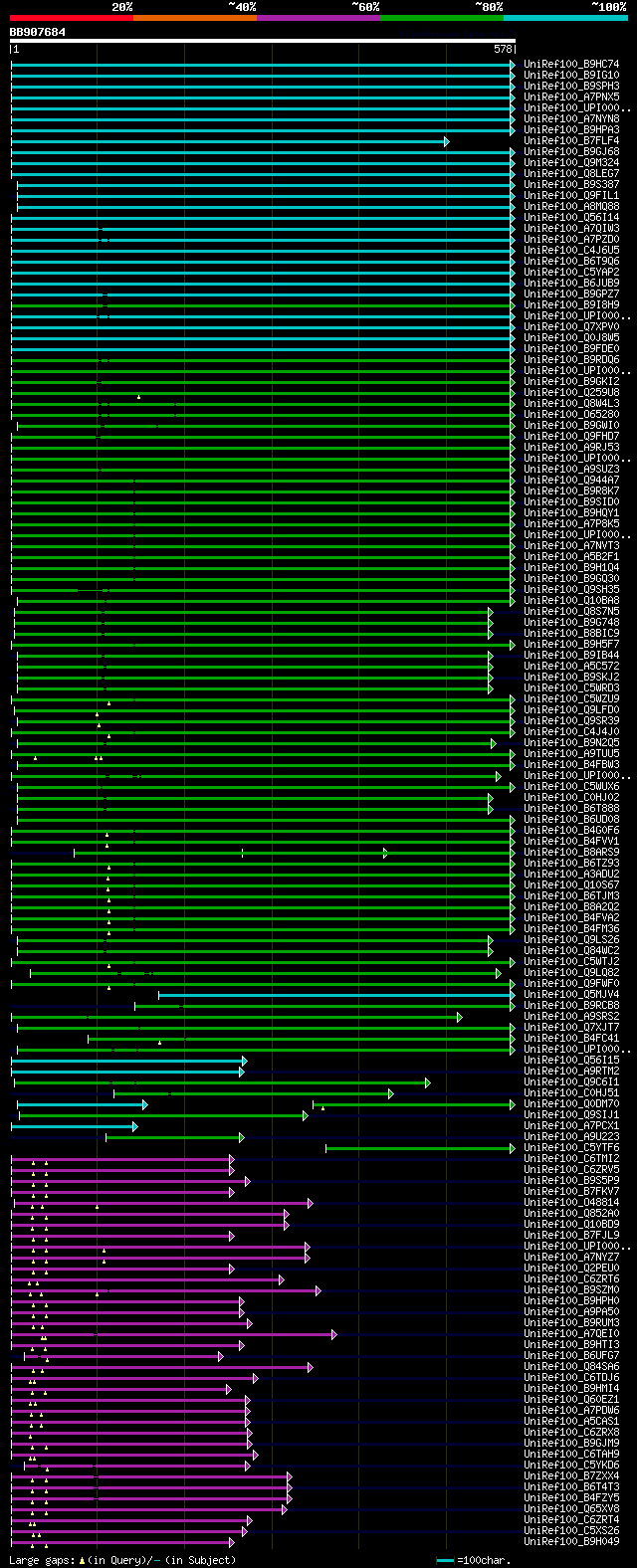Select the UniRef100_C6TMI2 label
This screenshot has width=637, height=1568.
tap(571, 1159)
